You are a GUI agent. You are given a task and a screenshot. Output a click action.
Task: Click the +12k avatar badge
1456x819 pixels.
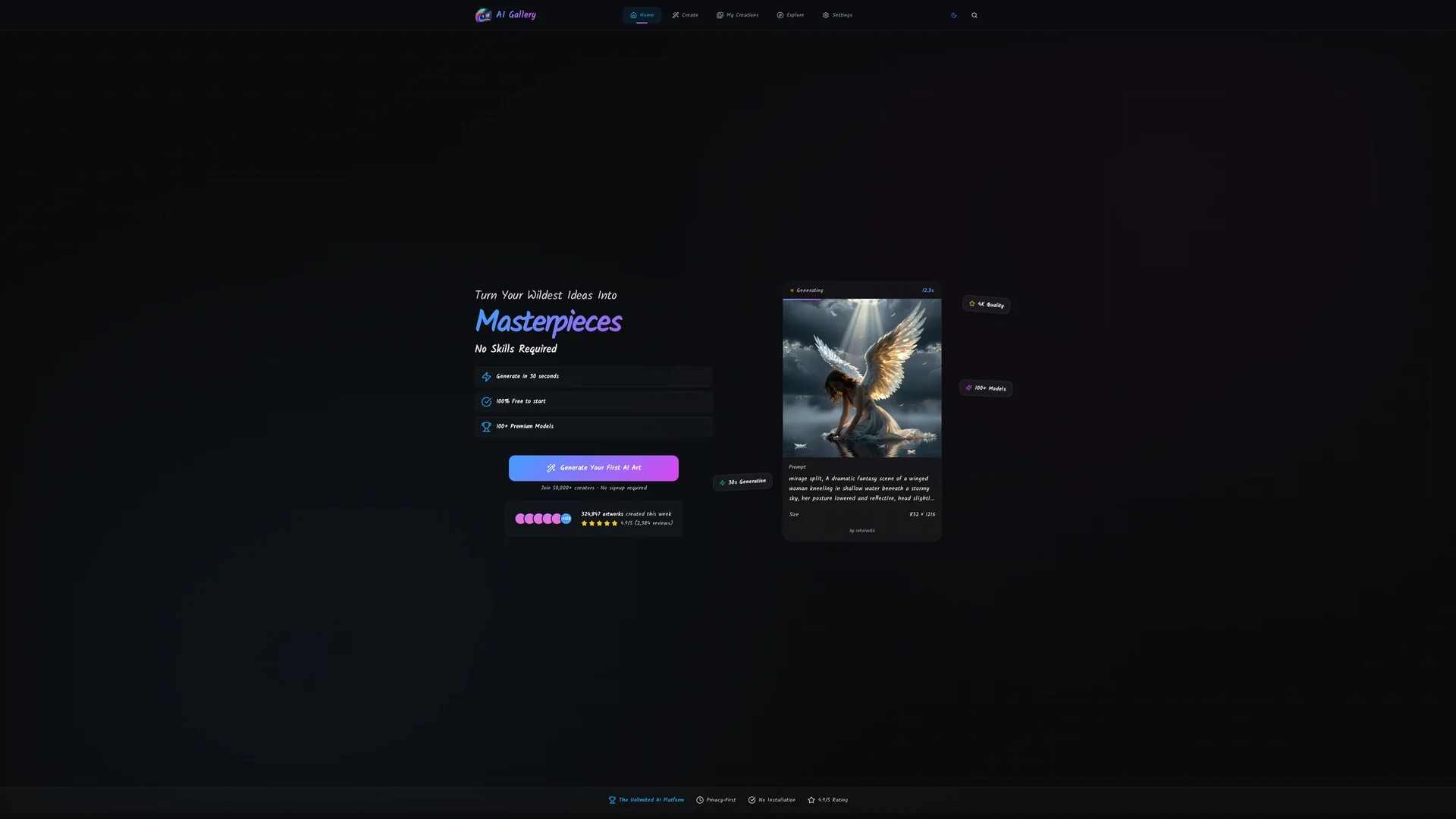pyautogui.click(x=566, y=519)
